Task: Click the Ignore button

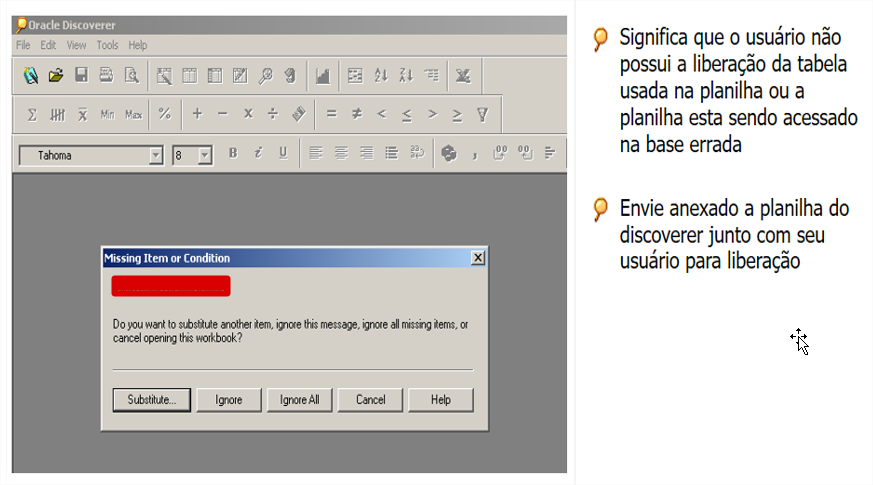Action: pyautogui.click(x=229, y=400)
